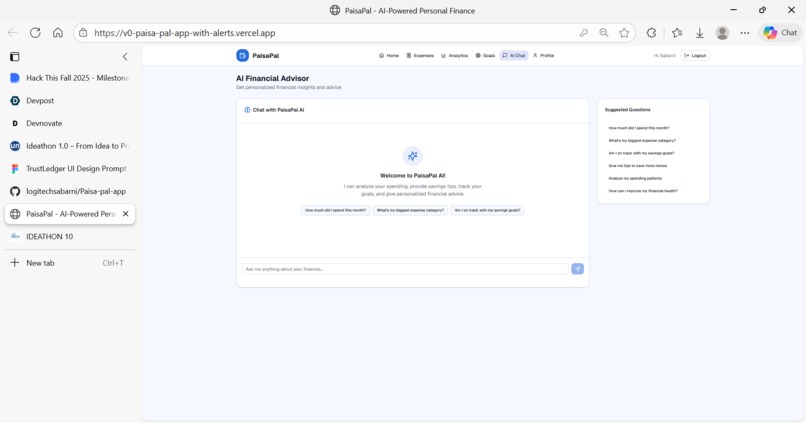
Task: Open the Profile page
Action: (544, 56)
